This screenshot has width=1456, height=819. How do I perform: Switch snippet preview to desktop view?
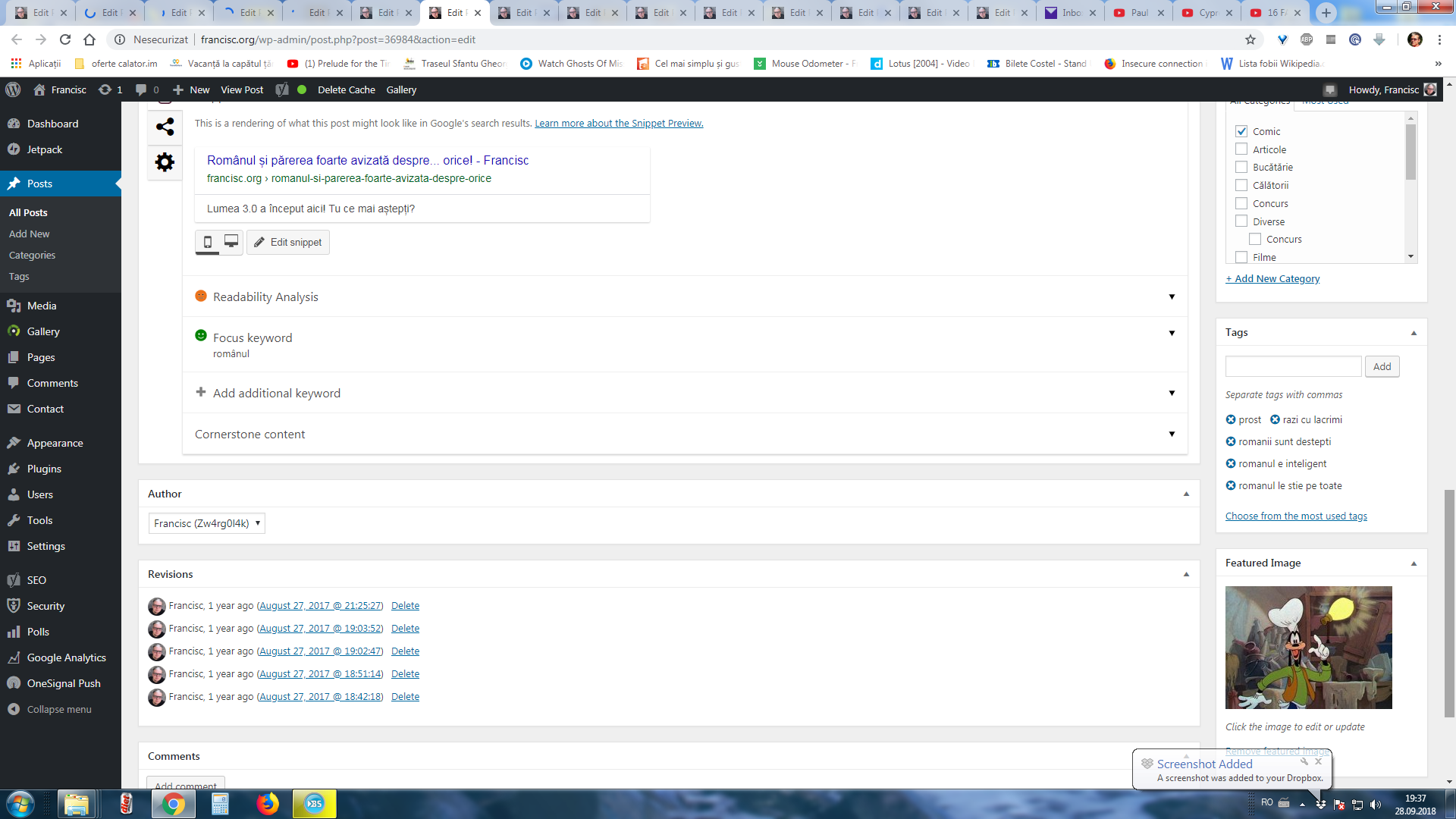tap(231, 242)
